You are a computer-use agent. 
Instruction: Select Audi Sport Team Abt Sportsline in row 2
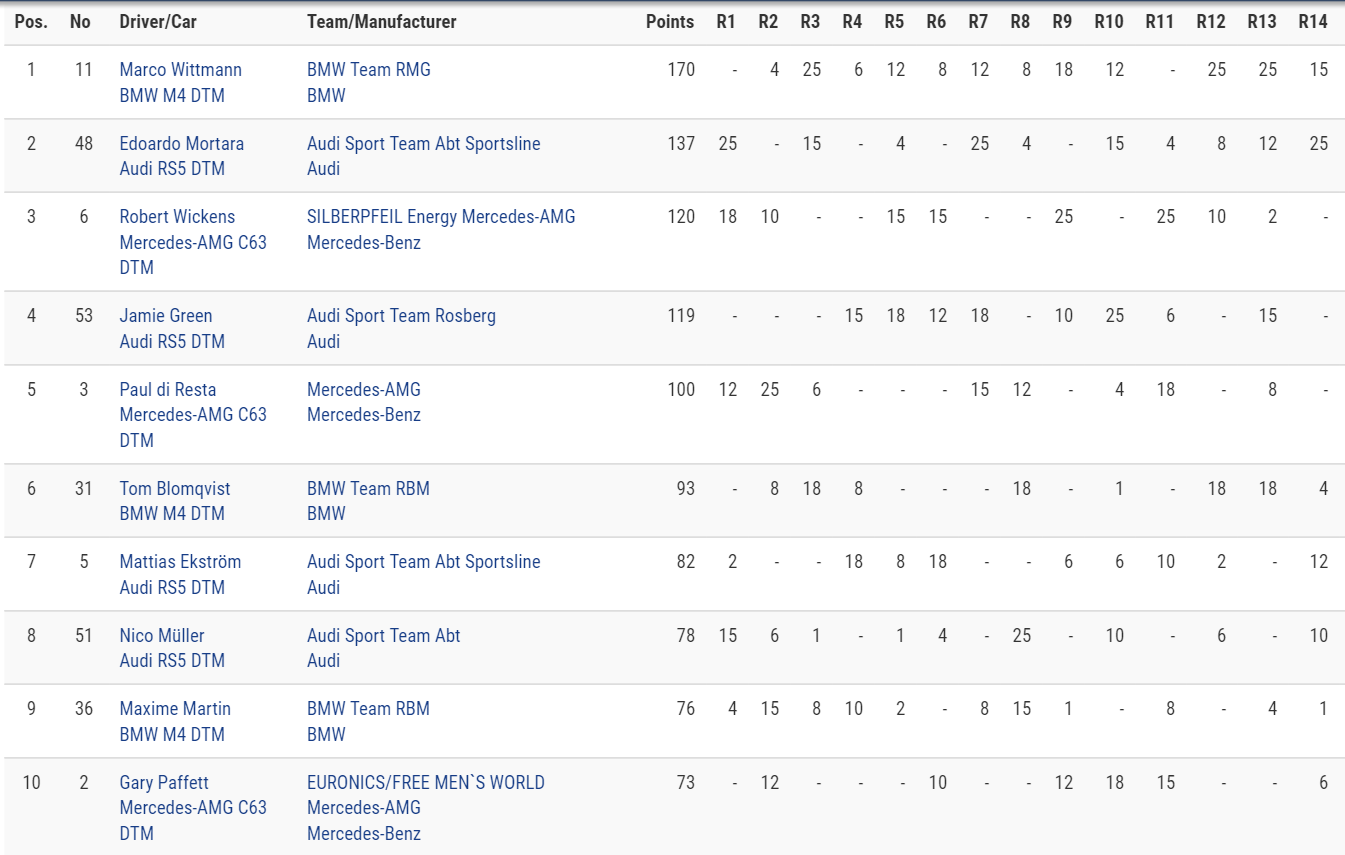pos(423,143)
